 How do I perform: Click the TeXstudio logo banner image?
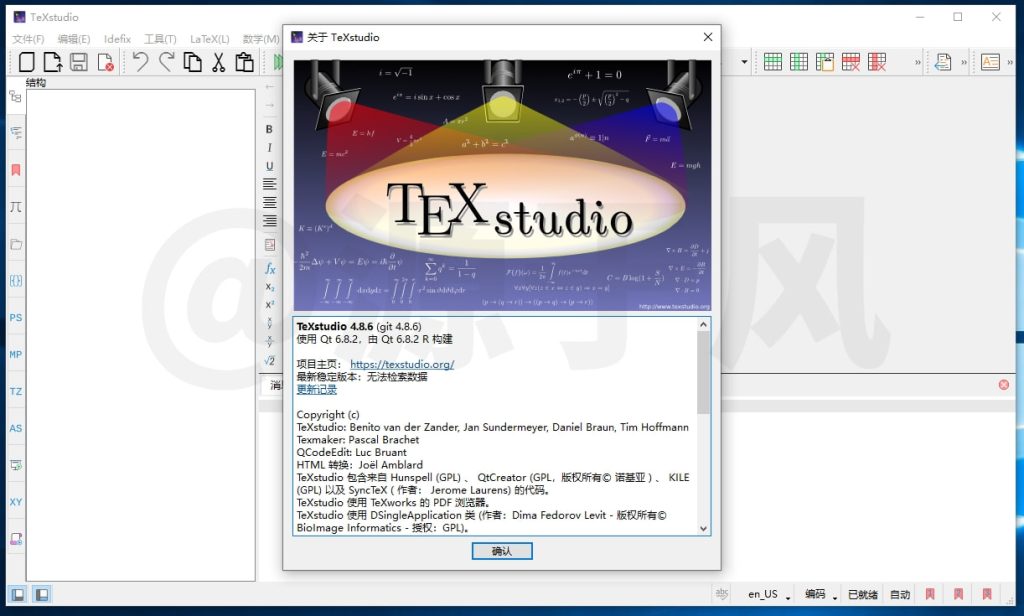coord(502,186)
